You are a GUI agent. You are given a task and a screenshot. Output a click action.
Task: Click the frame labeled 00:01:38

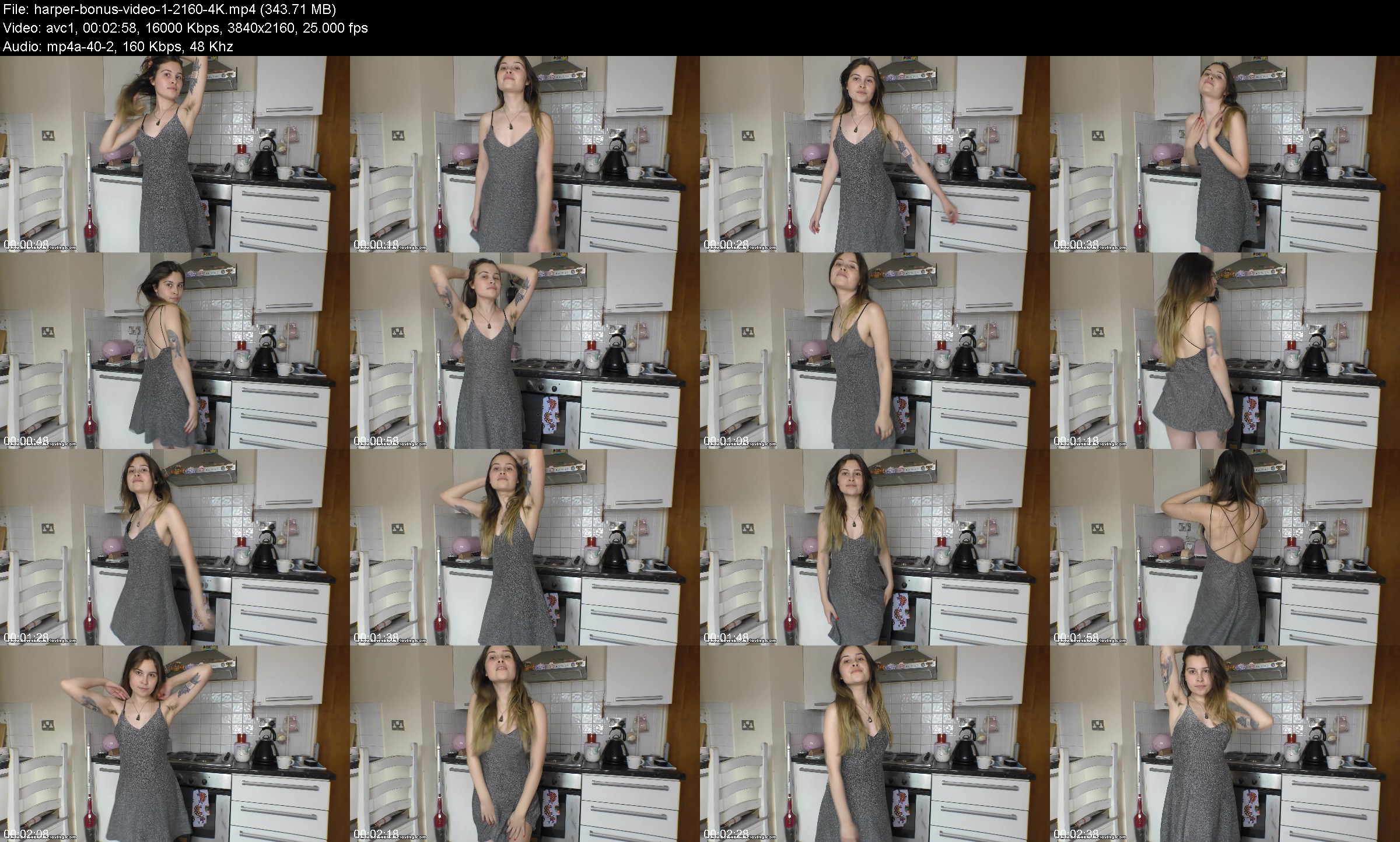[524, 547]
